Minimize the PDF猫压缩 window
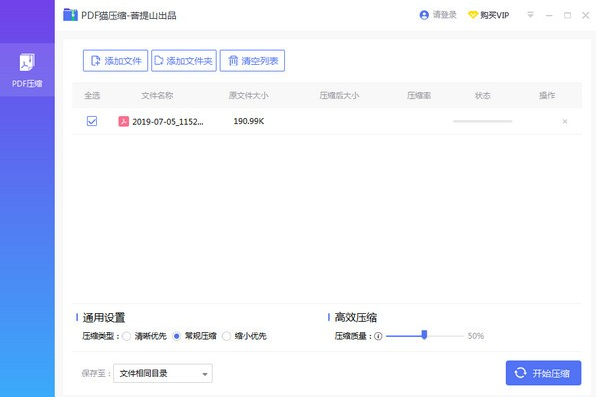 549,15
